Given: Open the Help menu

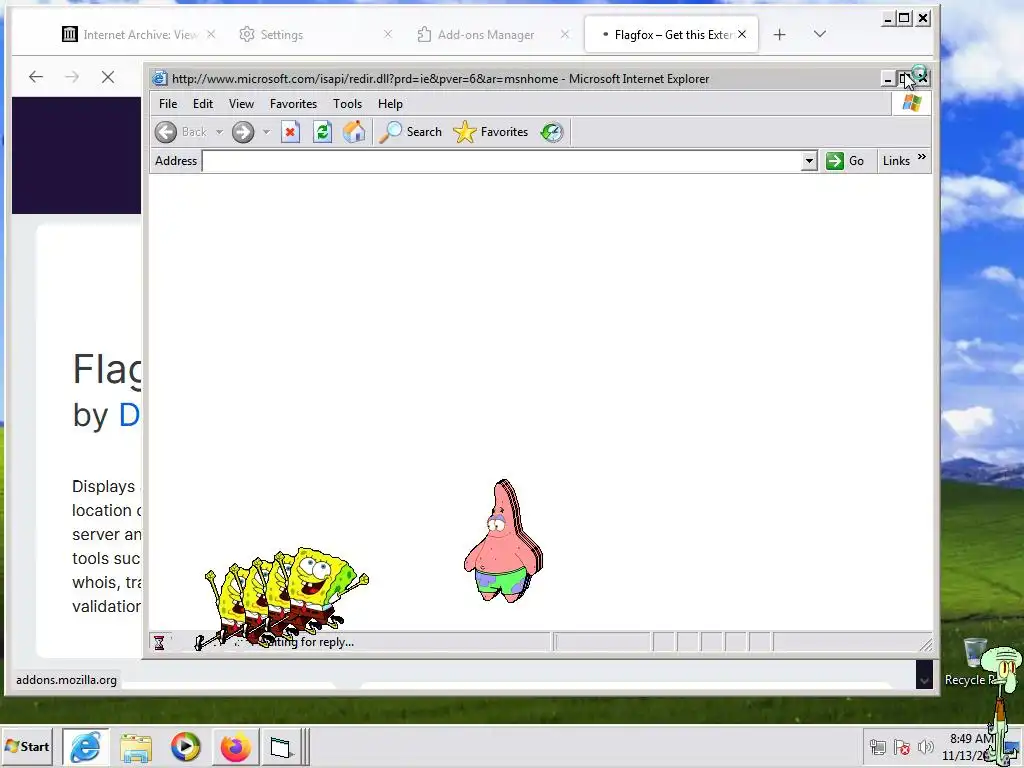Looking at the screenshot, I should click(390, 104).
